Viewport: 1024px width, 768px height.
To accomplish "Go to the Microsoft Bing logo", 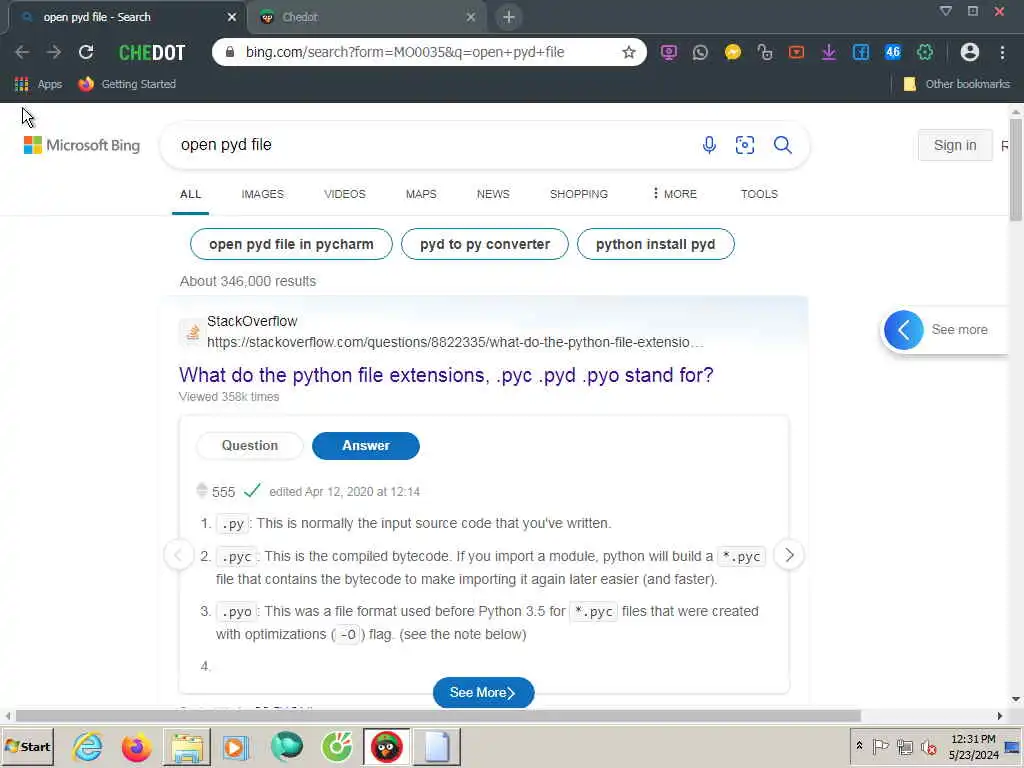I will 82,145.
